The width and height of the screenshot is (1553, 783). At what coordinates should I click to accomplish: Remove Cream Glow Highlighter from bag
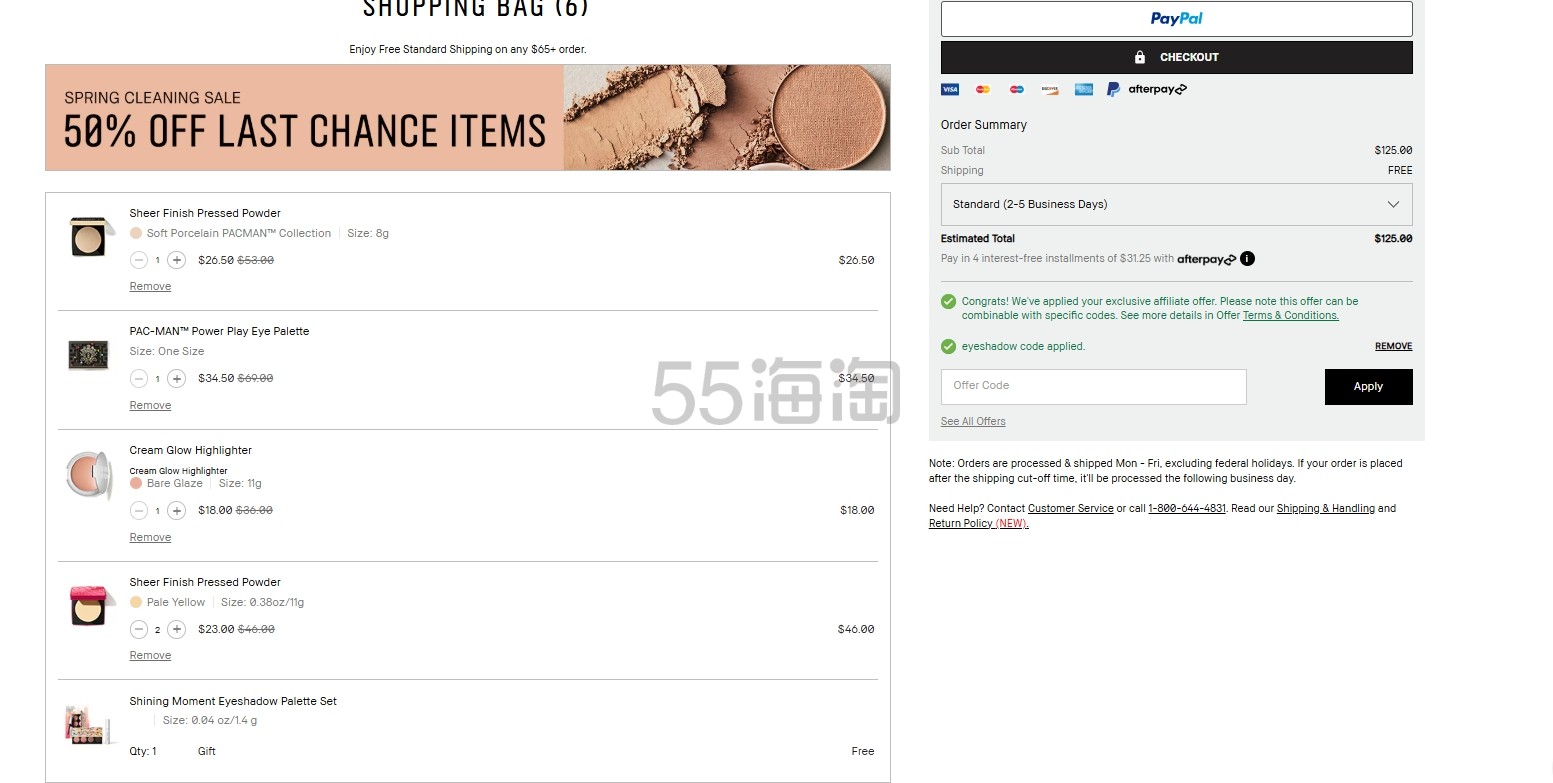coord(150,538)
